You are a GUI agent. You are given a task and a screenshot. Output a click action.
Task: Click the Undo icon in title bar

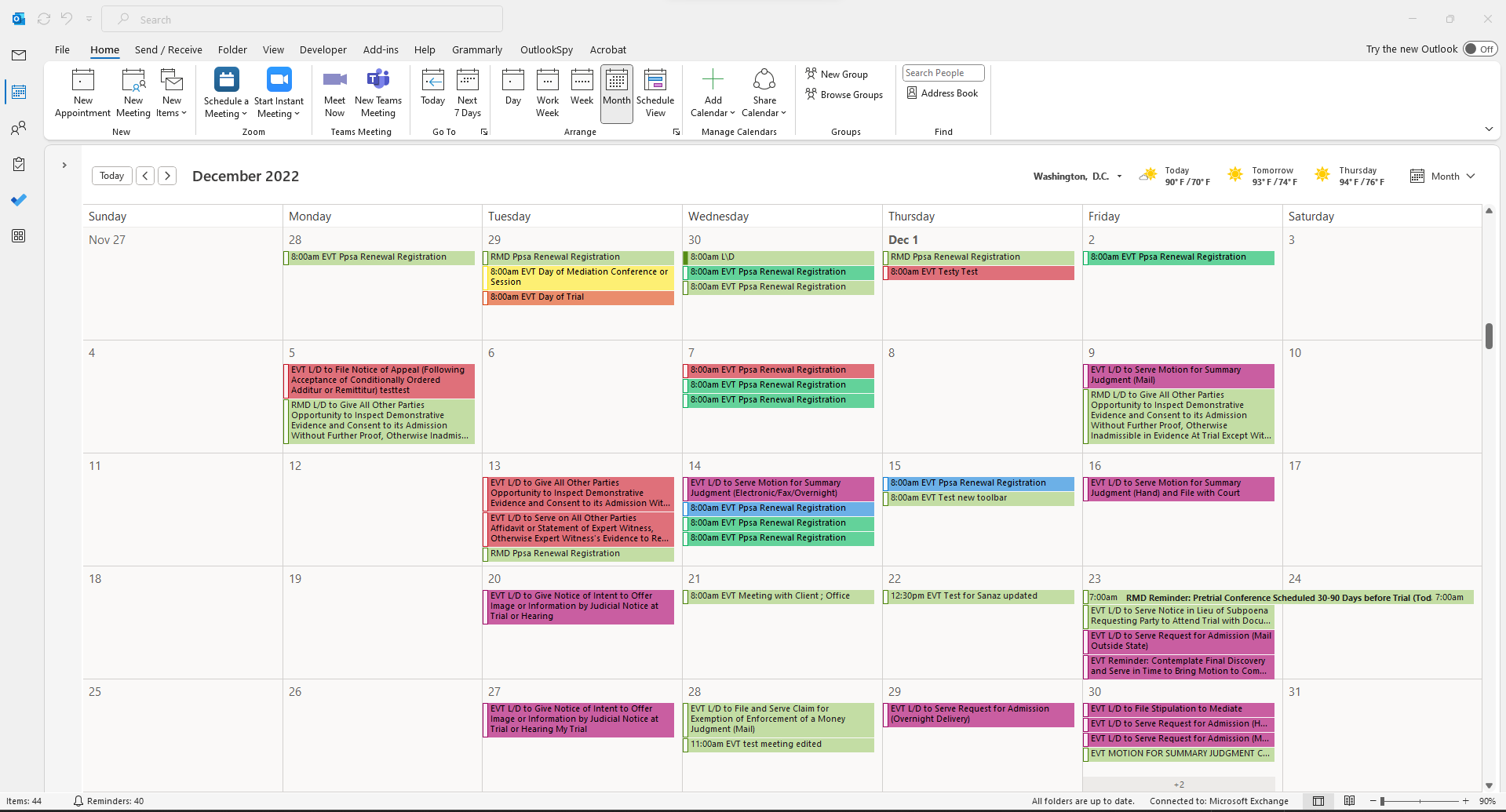coord(67,19)
